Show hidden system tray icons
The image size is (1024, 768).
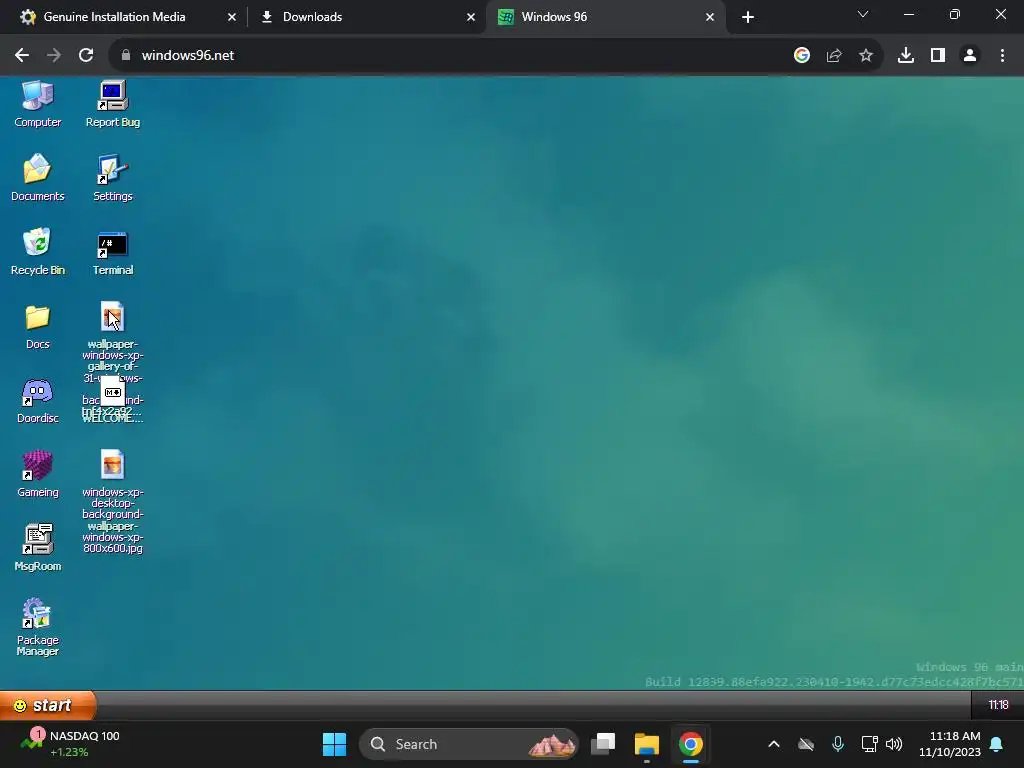point(773,744)
